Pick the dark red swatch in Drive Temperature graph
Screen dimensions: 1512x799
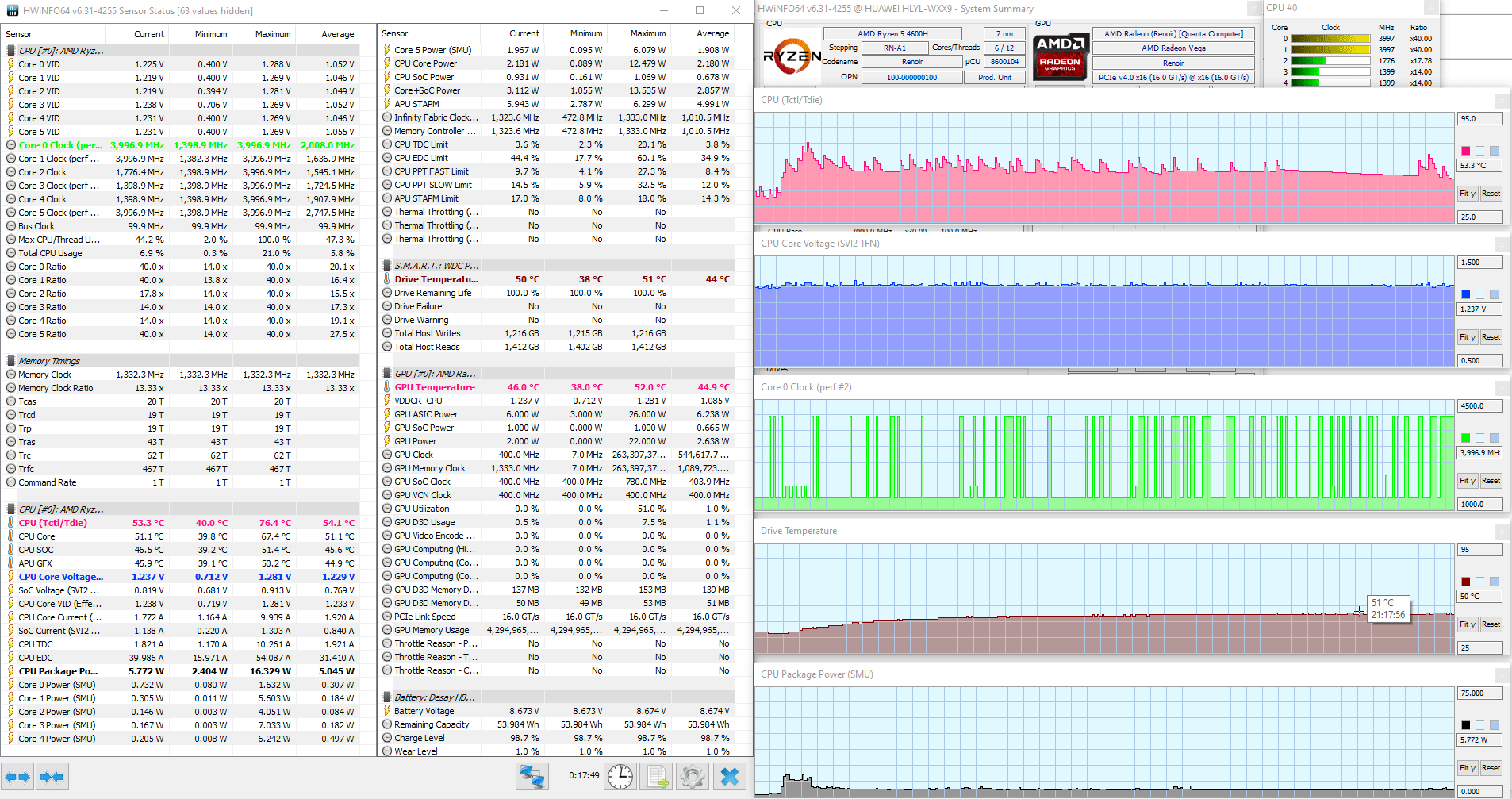[x=1466, y=582]
